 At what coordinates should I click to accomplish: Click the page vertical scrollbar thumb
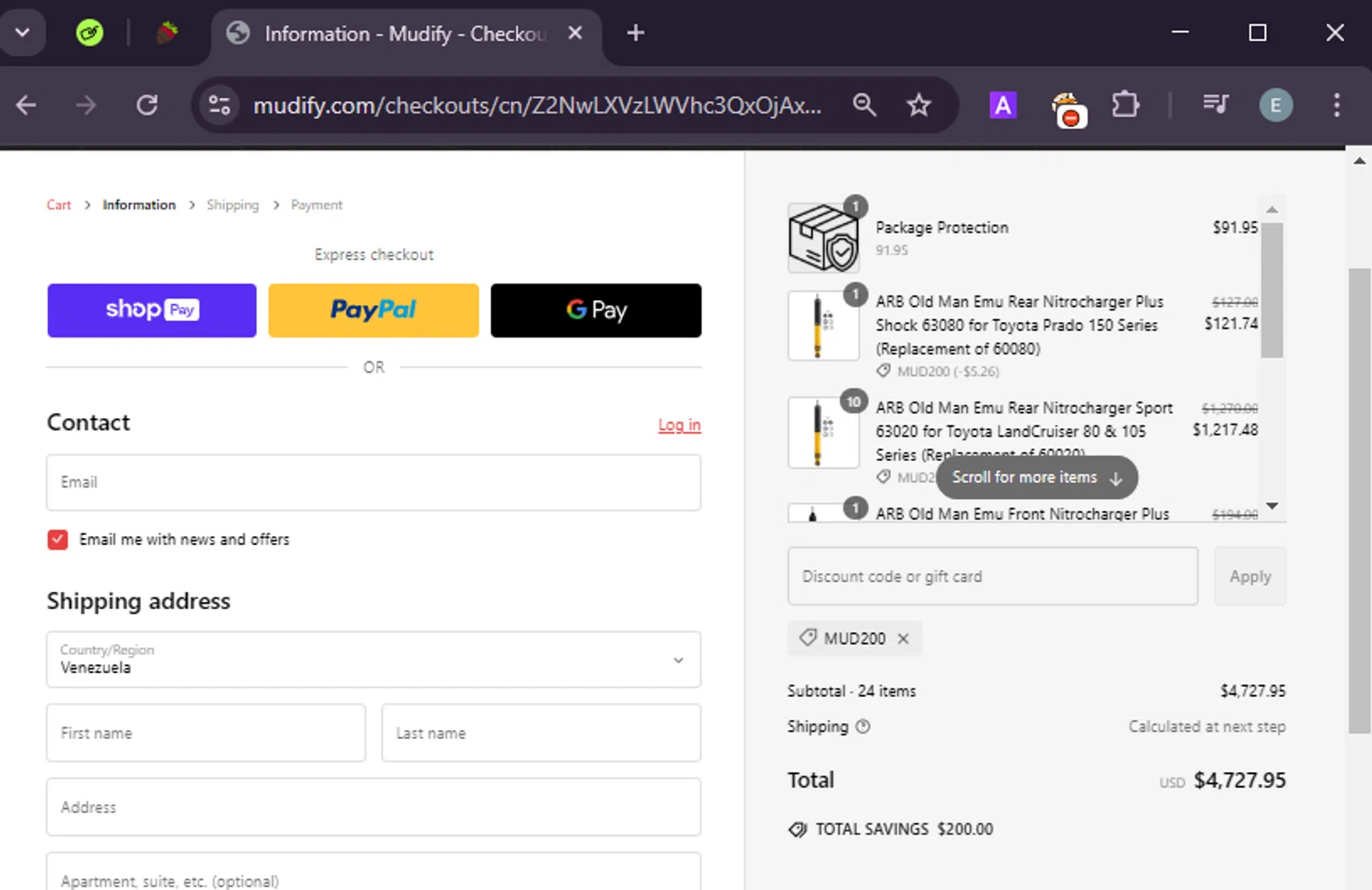coord(1360,500)
